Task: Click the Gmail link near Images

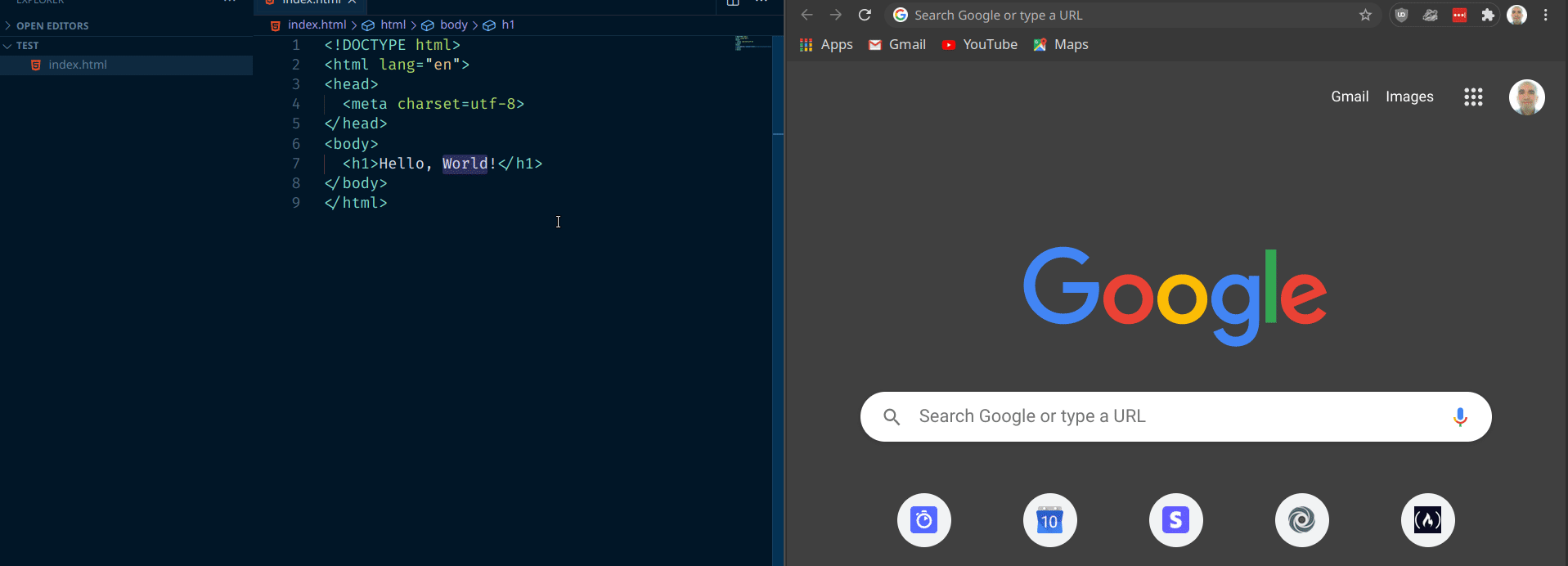Action: pyautogui.click(x=1350, y=97)
